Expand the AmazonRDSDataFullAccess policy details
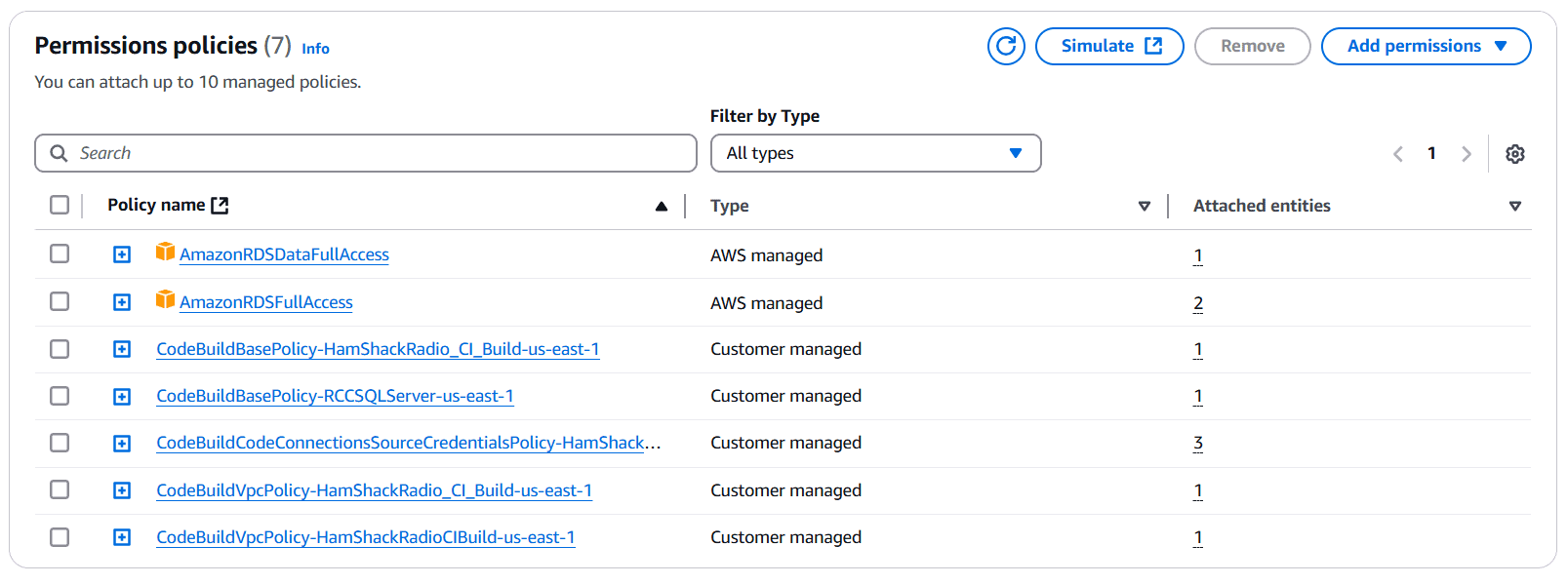1568x585 pixels. point(122,254)
